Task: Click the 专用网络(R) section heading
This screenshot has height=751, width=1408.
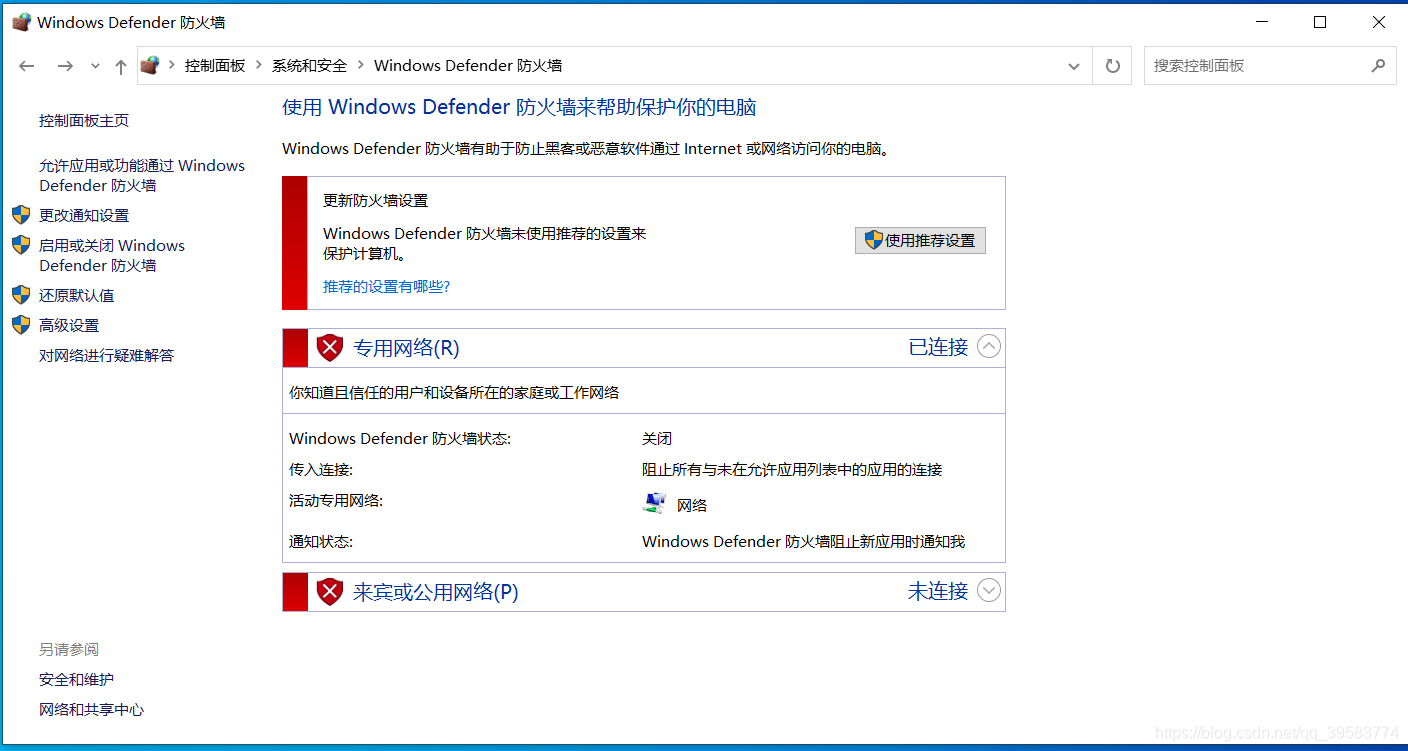Action: click(x=406, y=348)
